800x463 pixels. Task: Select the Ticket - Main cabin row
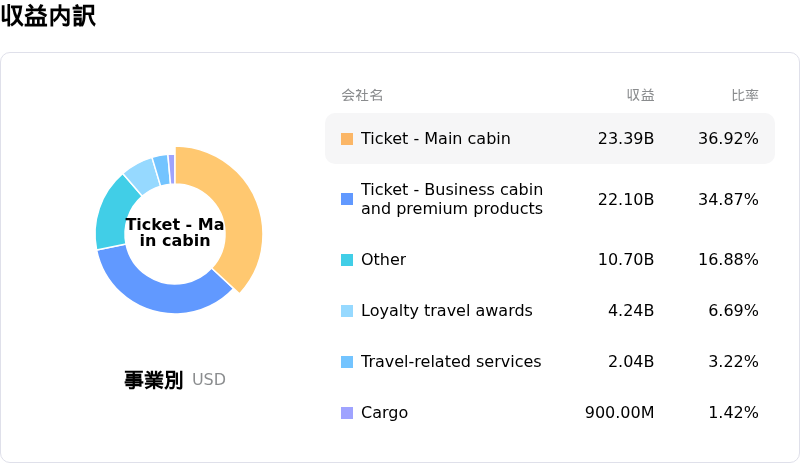click(549, 138)
